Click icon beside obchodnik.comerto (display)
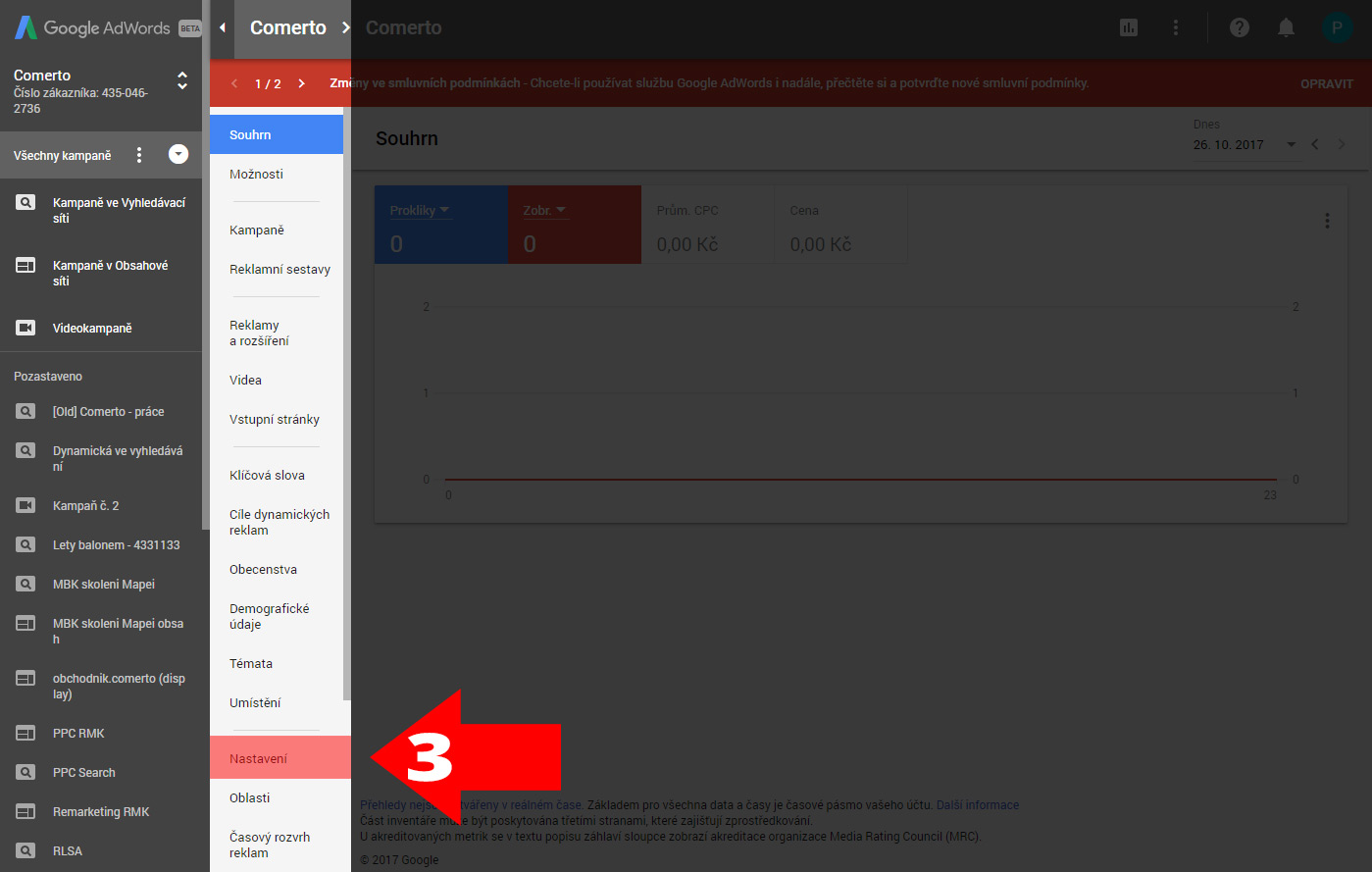The image size is (1372, 872). click(25, 679)
